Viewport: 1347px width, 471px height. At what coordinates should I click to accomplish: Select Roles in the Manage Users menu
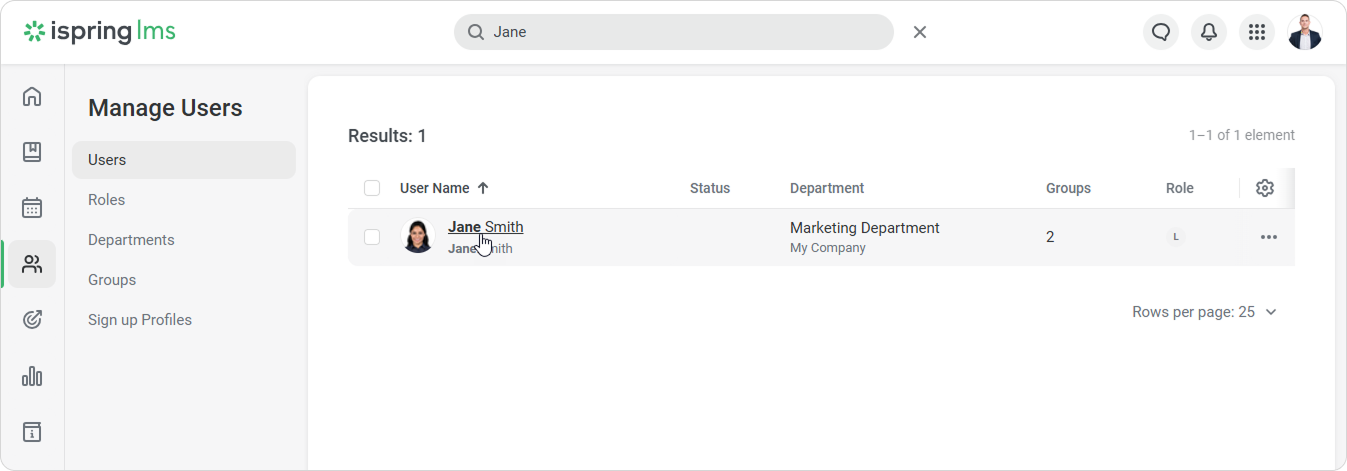coord(107,200)
